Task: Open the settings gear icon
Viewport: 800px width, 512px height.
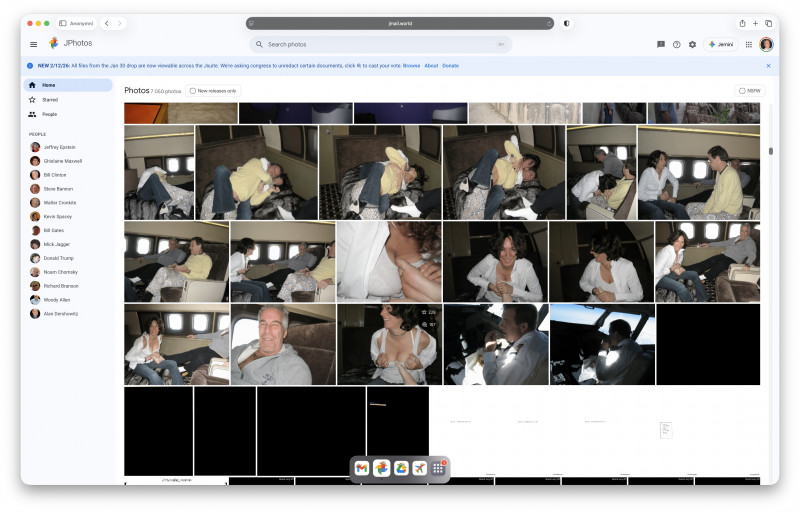Action: pos(692,44)
